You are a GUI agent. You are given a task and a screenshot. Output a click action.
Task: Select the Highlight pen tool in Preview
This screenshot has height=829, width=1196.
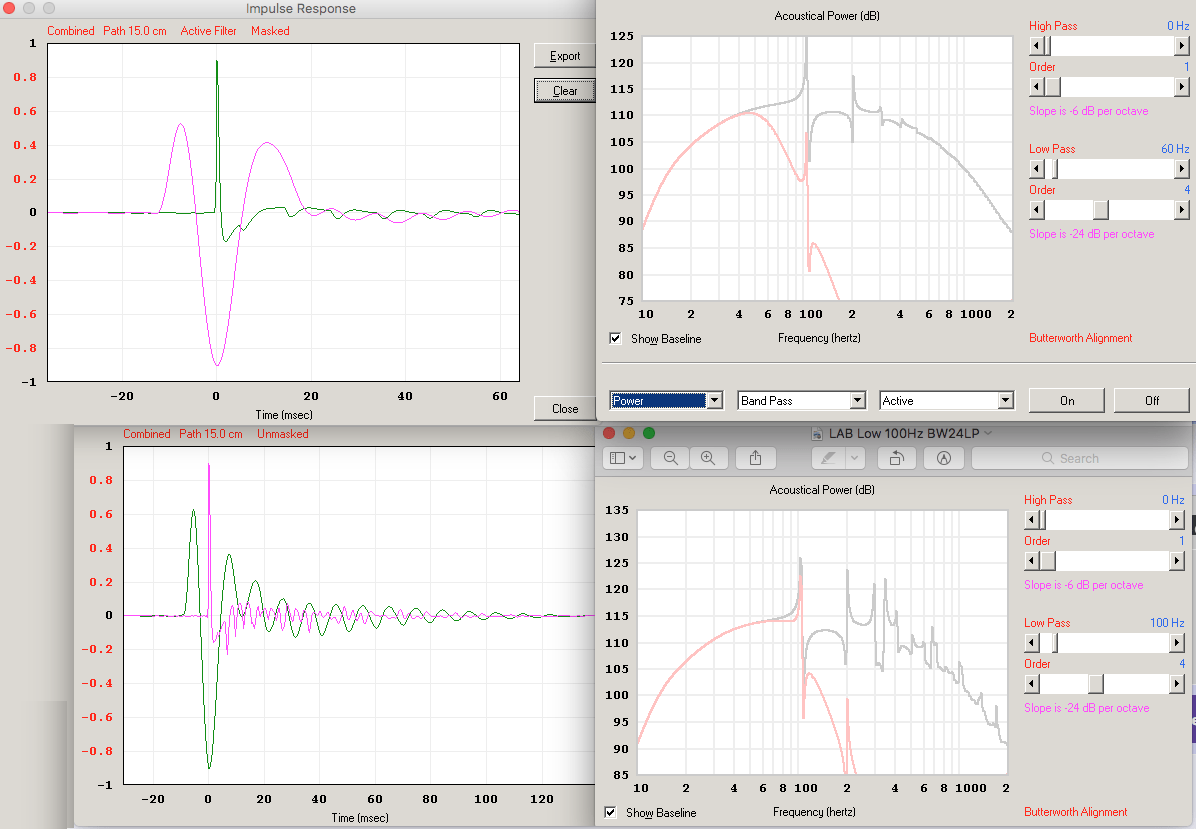click(828, 458)
